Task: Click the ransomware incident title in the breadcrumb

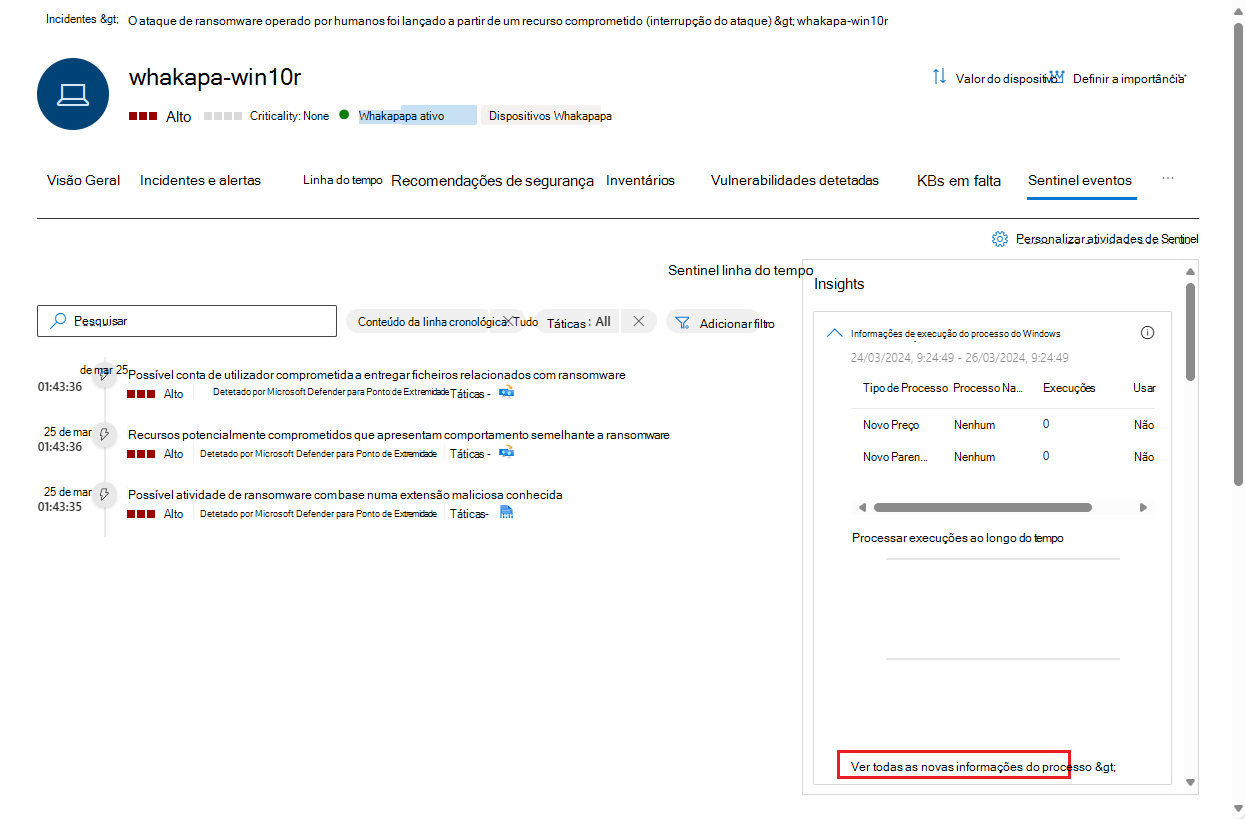Action: 450,21
